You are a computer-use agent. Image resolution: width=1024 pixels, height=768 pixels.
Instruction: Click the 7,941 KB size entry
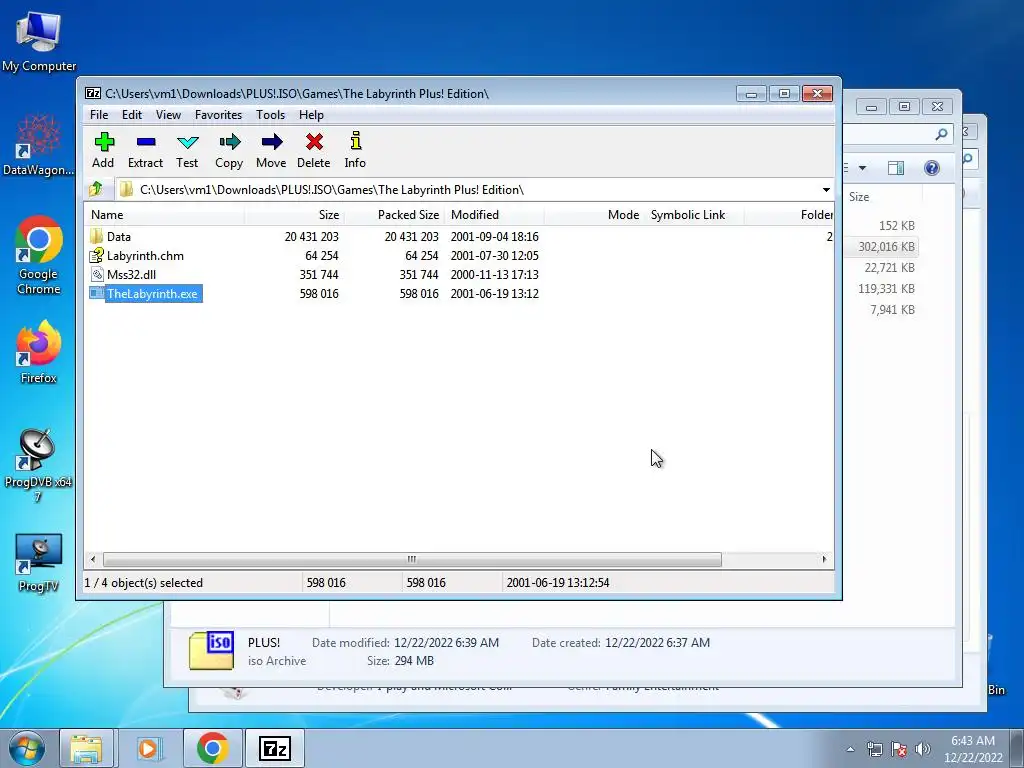pyautogui.click(x=892, y=310)
